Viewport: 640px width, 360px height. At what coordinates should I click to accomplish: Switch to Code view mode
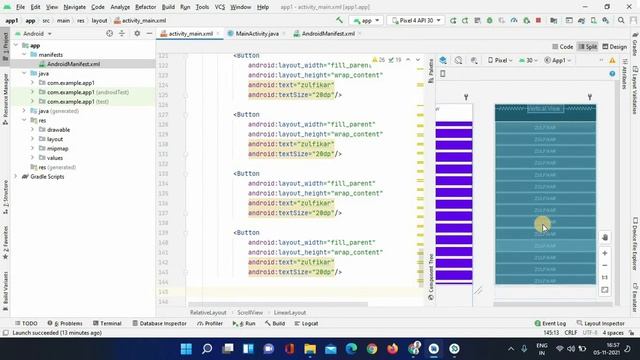click(x=562, y=47)
